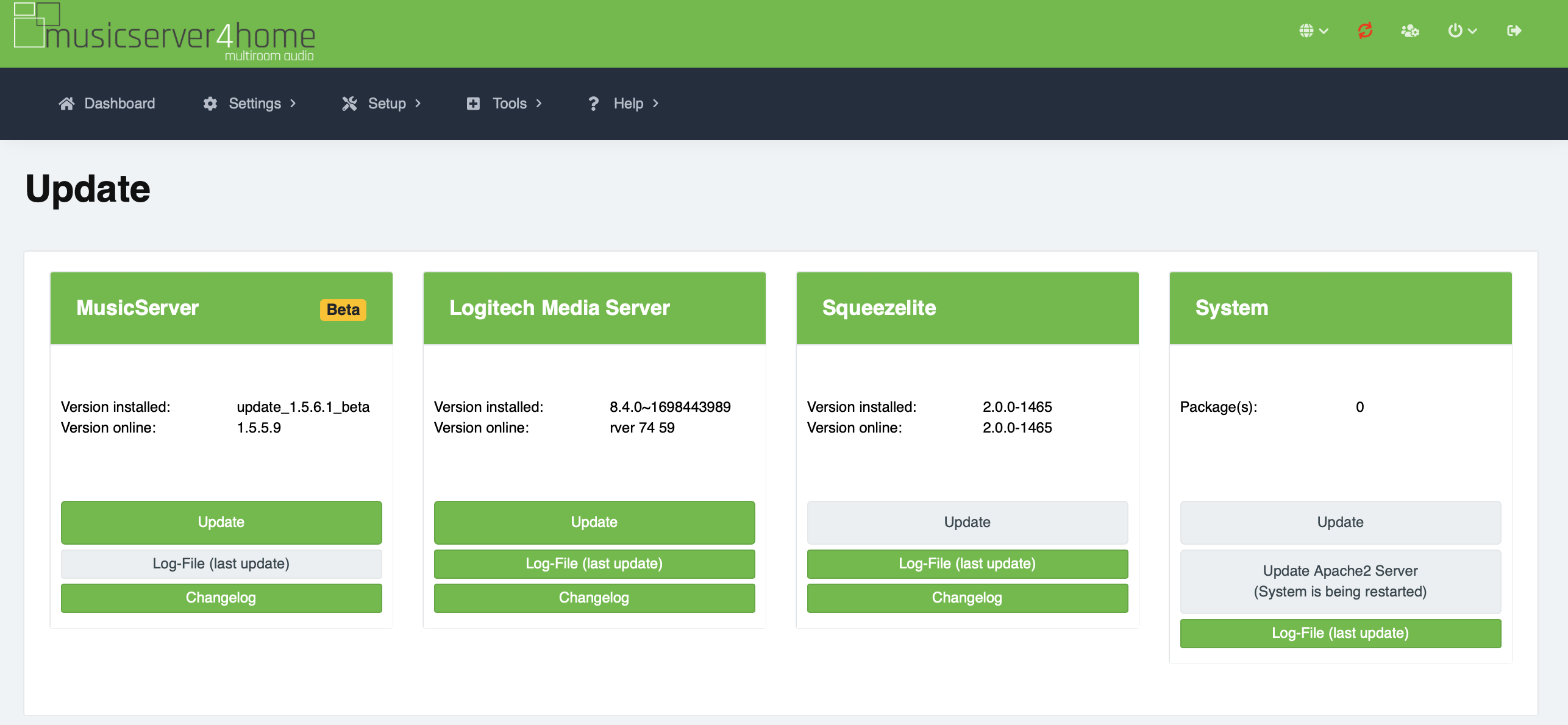Viewport: 1568px width, 725px height.
Task: Click the logout icon at top right
Action: click(1514, 30)
